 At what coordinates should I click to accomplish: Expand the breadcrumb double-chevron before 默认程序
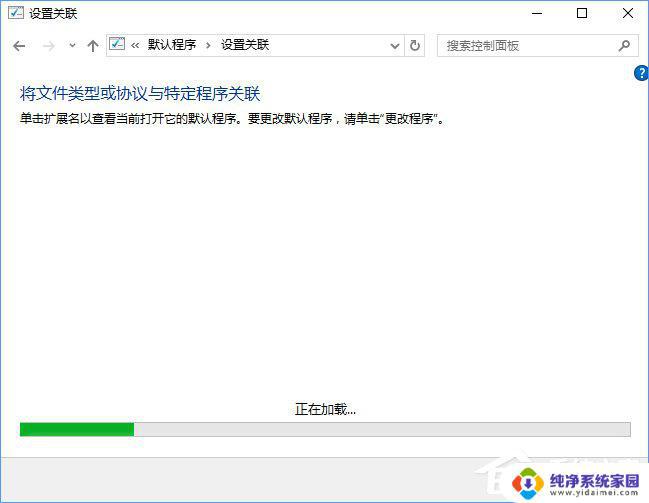coord(135,45)
